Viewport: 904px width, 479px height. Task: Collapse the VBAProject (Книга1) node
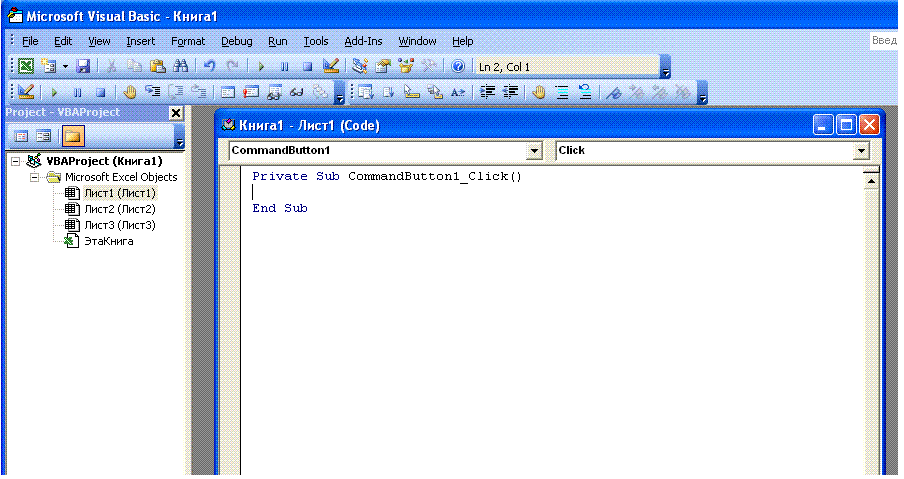coord(16,161)
